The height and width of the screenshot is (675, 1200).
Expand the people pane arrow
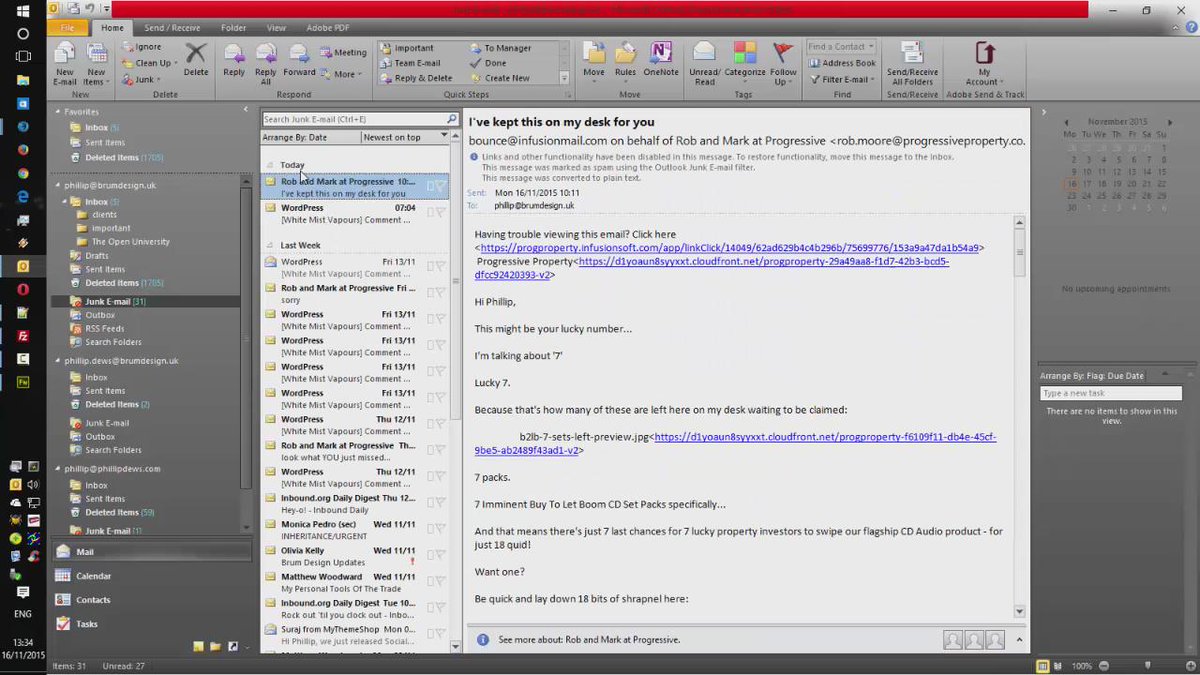point(1018,639)
